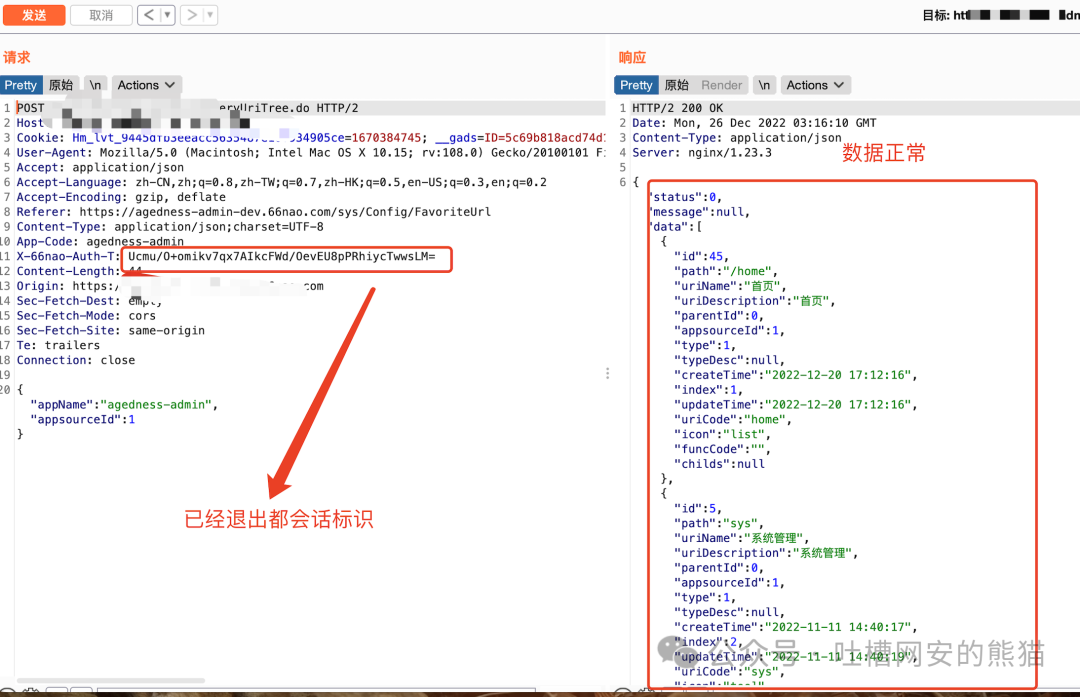Toggle the response \n non-printable characters button
1080x697 pixels.
764,85
